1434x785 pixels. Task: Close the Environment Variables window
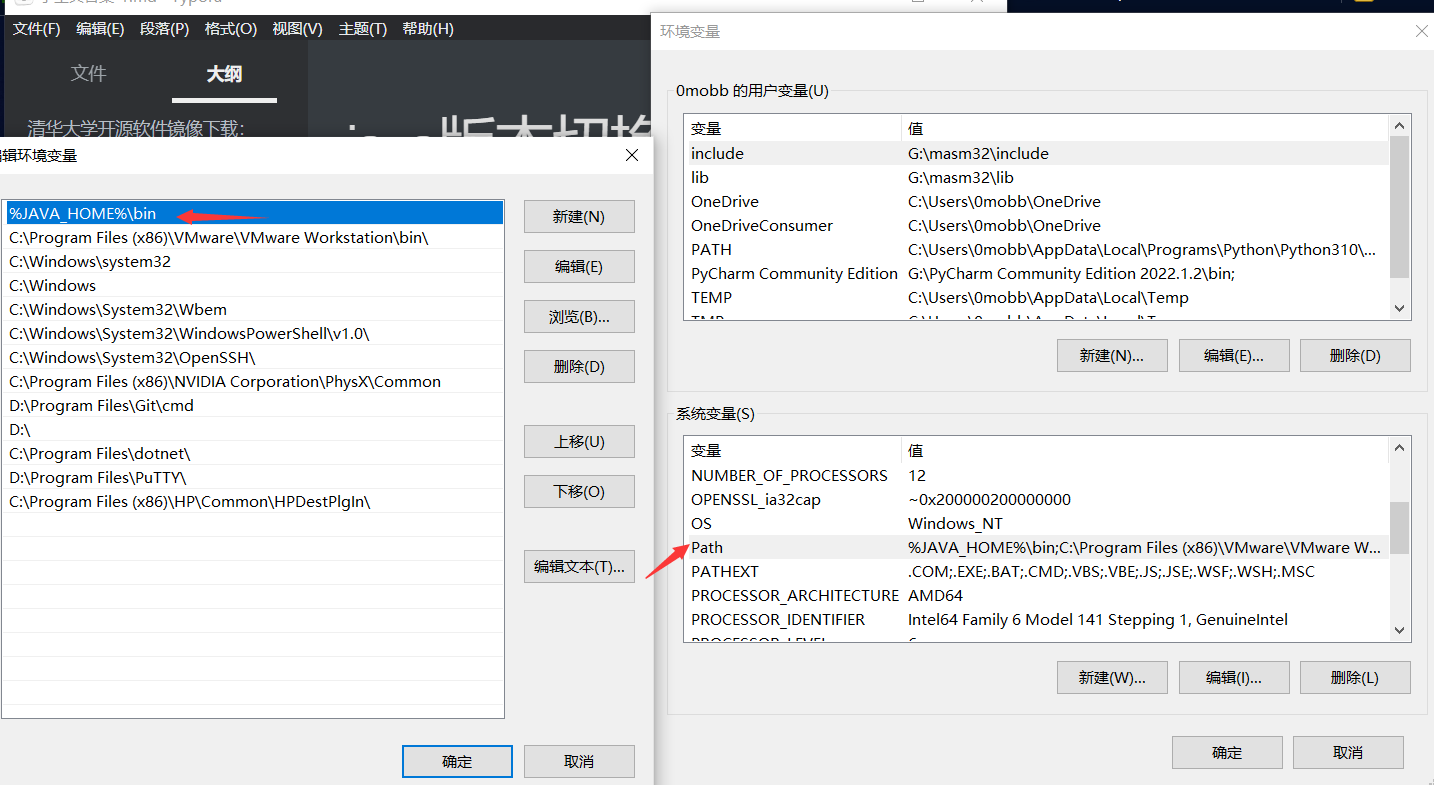click(1421, 31)
